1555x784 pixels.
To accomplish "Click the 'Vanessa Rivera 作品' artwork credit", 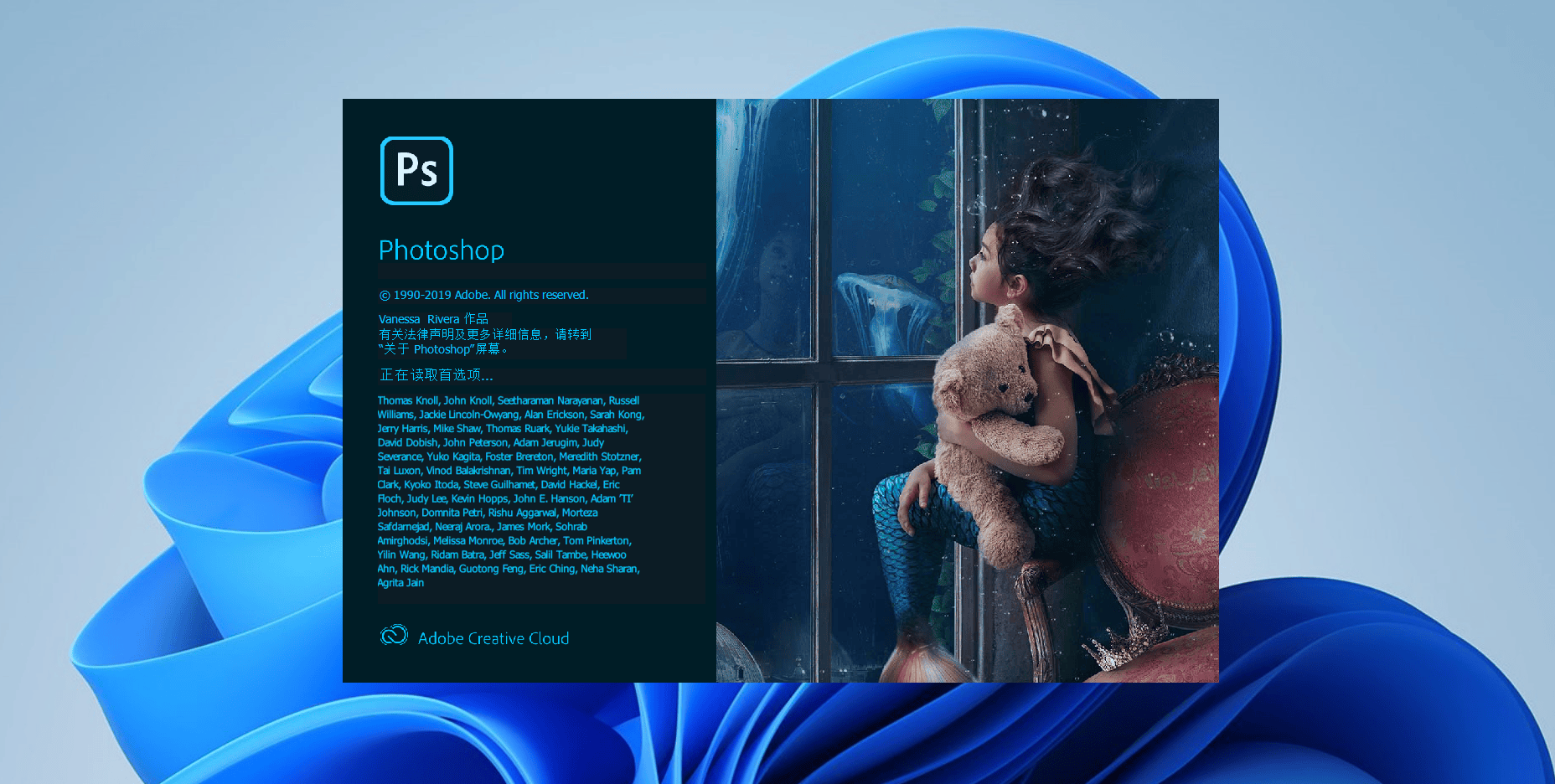I will coord(433,319).
